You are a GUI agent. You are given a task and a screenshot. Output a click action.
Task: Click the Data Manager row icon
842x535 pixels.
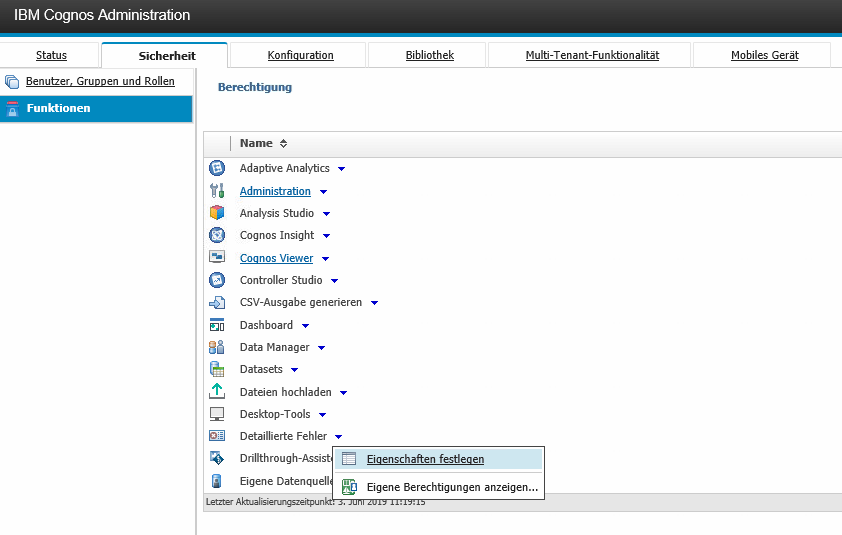tap(217, 347)
